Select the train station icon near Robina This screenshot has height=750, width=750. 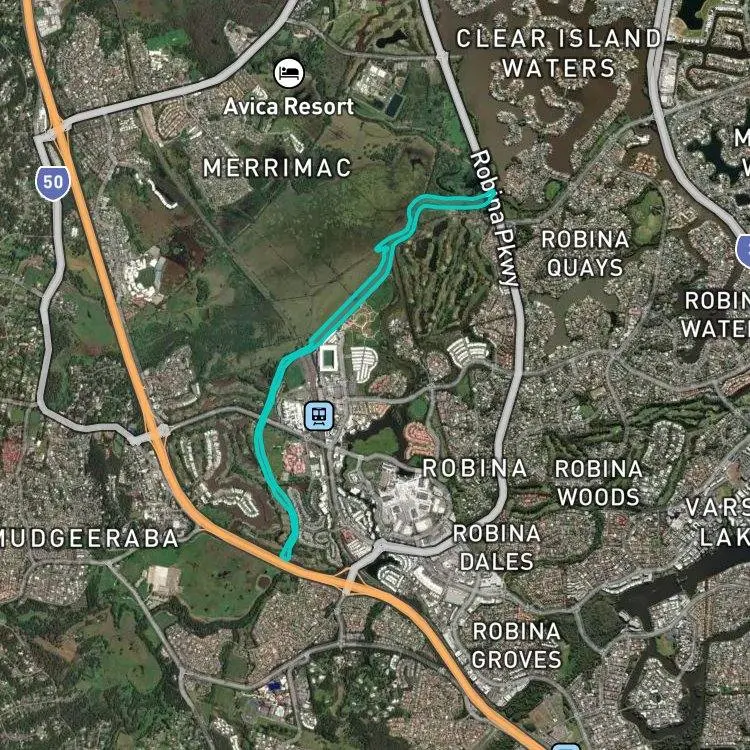point(319,416)
